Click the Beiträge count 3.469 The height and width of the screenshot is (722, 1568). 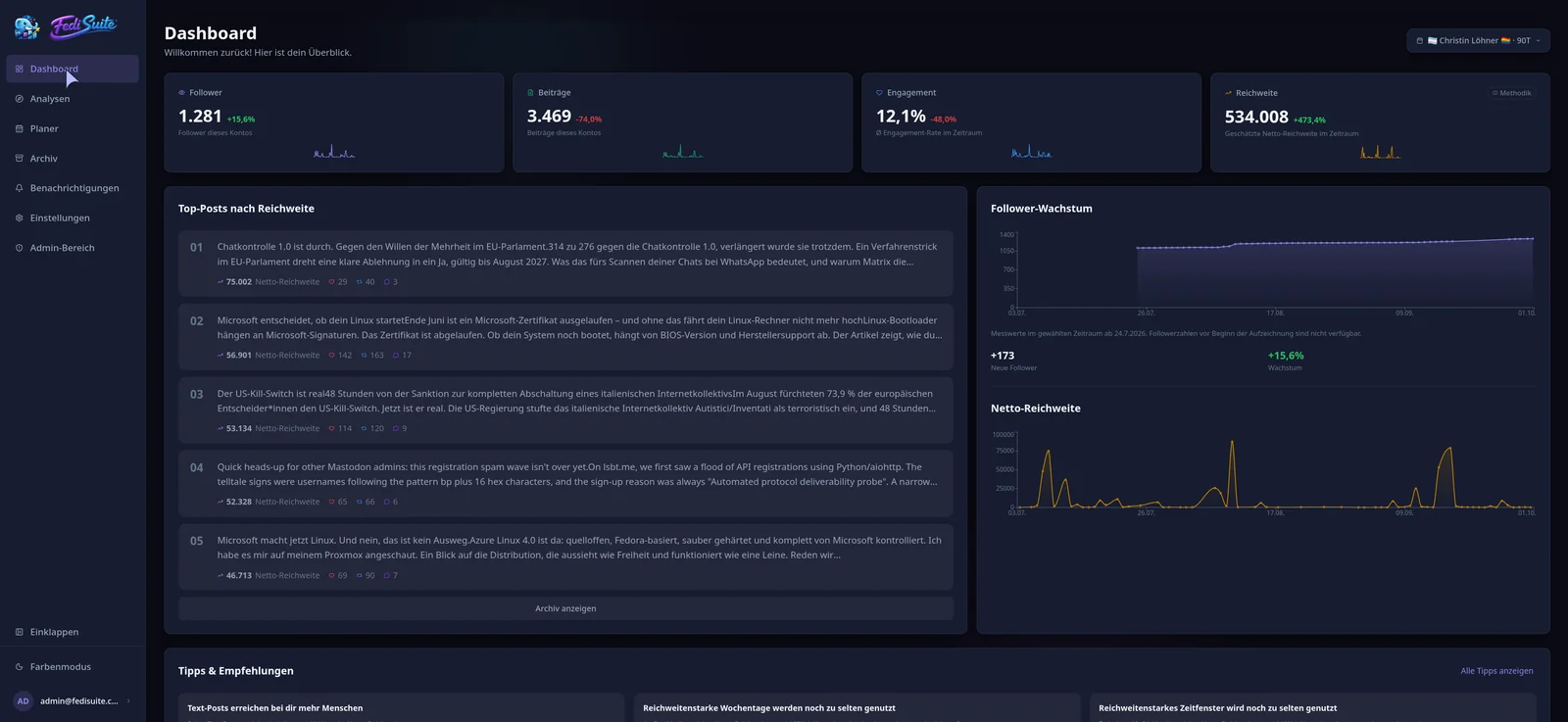click(x=549, y=117)
